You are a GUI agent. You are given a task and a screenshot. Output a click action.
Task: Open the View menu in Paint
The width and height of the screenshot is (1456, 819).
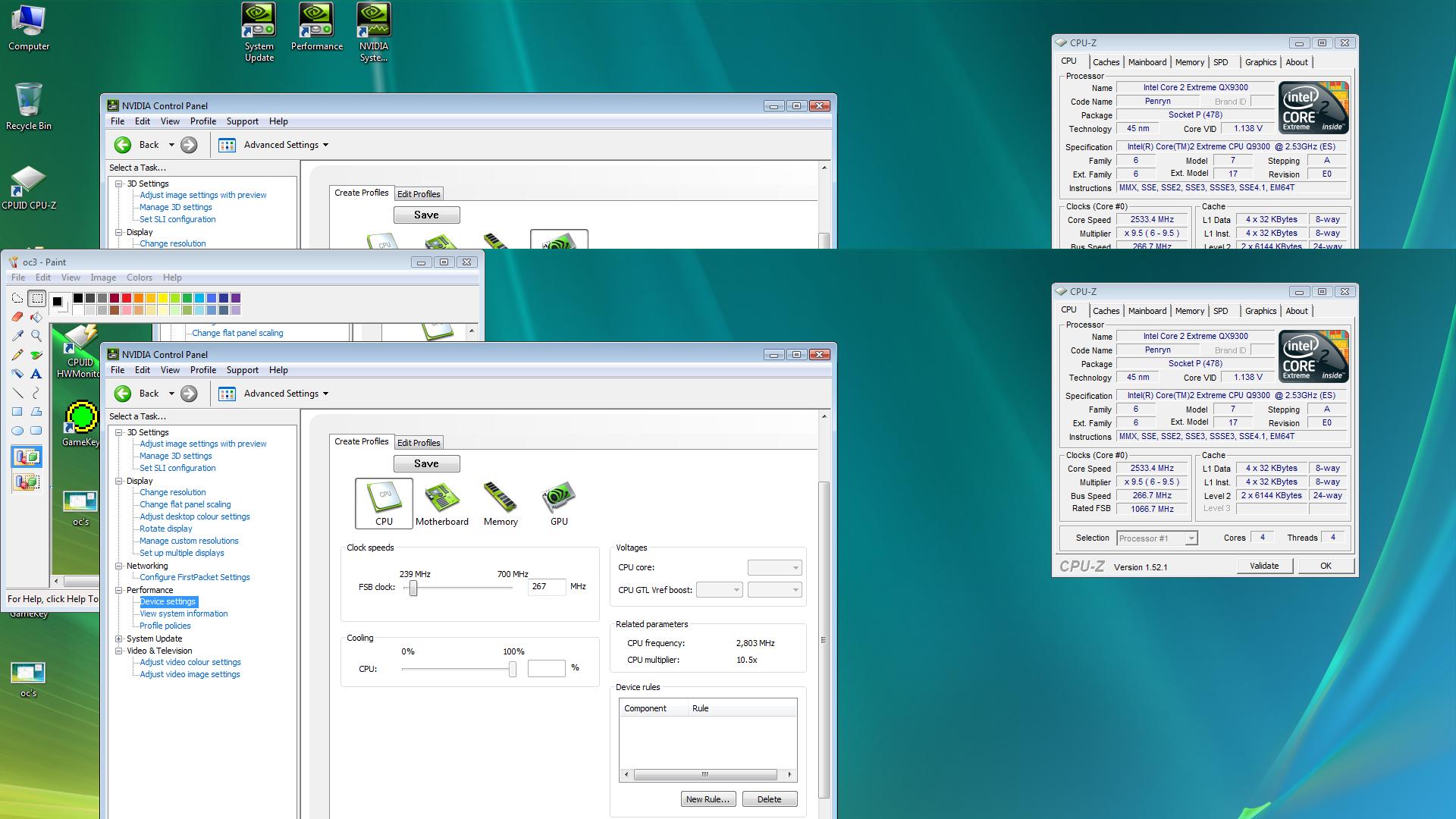pos(71,278)
